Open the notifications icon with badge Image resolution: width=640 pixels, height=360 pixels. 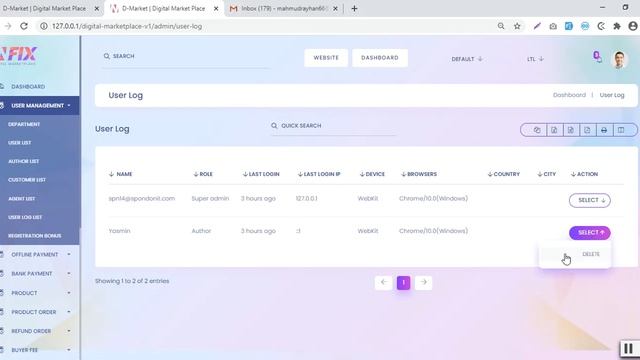pos(597,57)
